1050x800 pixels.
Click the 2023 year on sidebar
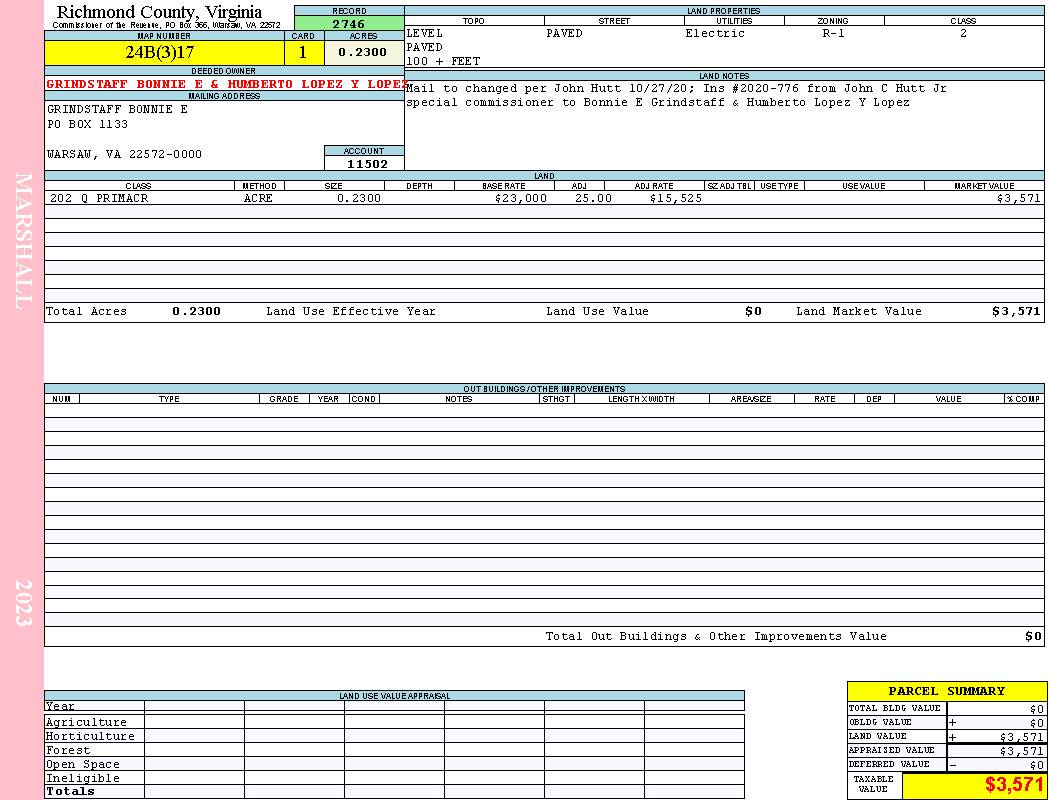tap(23, 603)
